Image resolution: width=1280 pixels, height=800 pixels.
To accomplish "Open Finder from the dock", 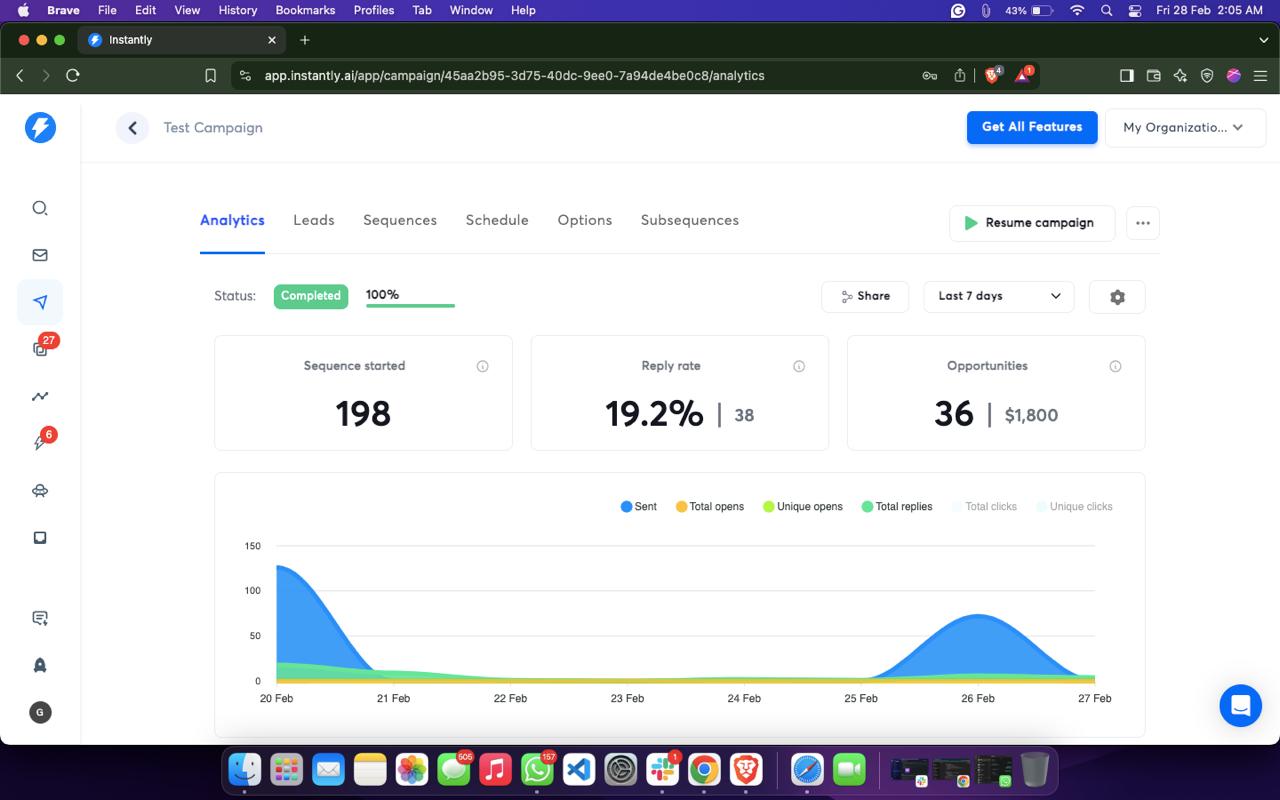I will [x=245, y=769].
